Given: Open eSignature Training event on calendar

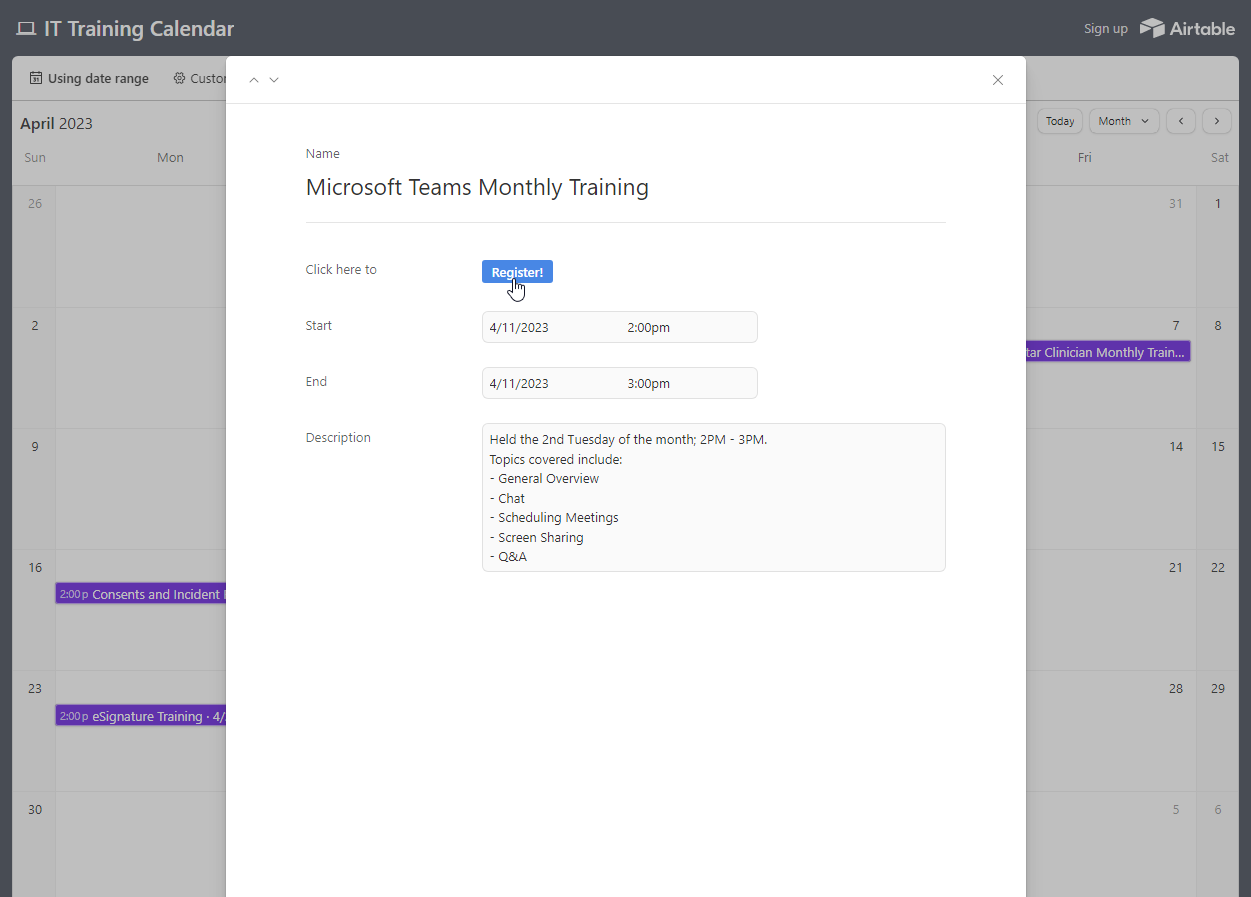Looking at the screenshot, I should point(141,716).
